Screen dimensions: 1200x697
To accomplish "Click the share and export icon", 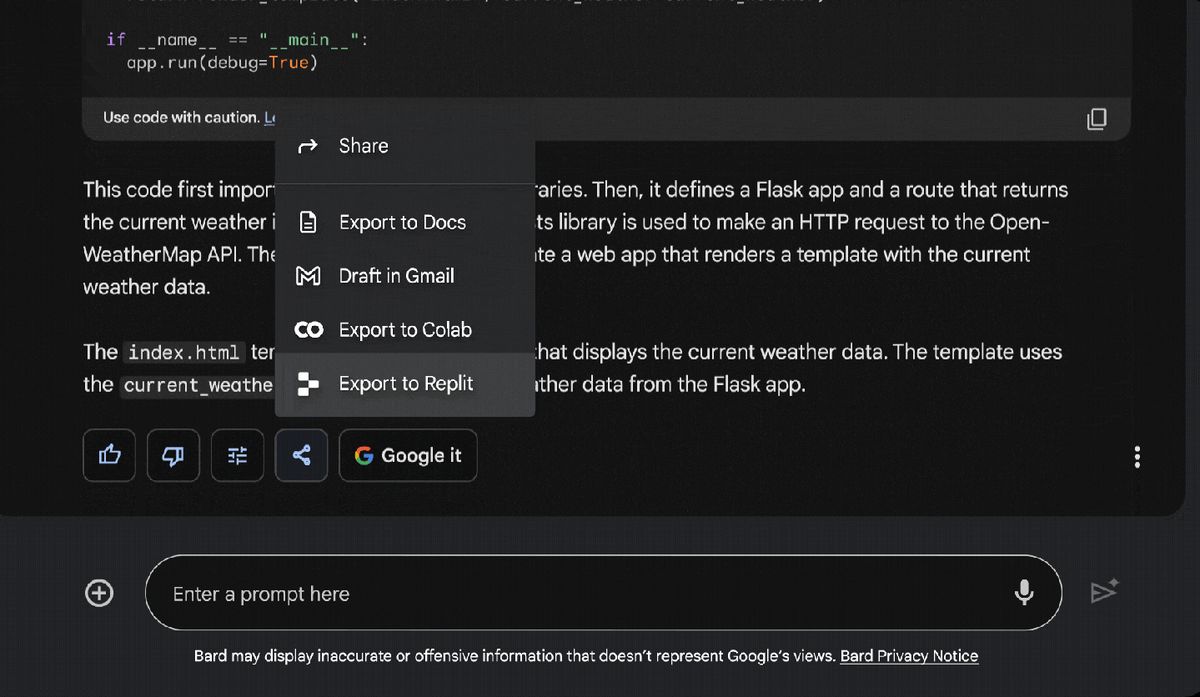I will pos(301,456).
